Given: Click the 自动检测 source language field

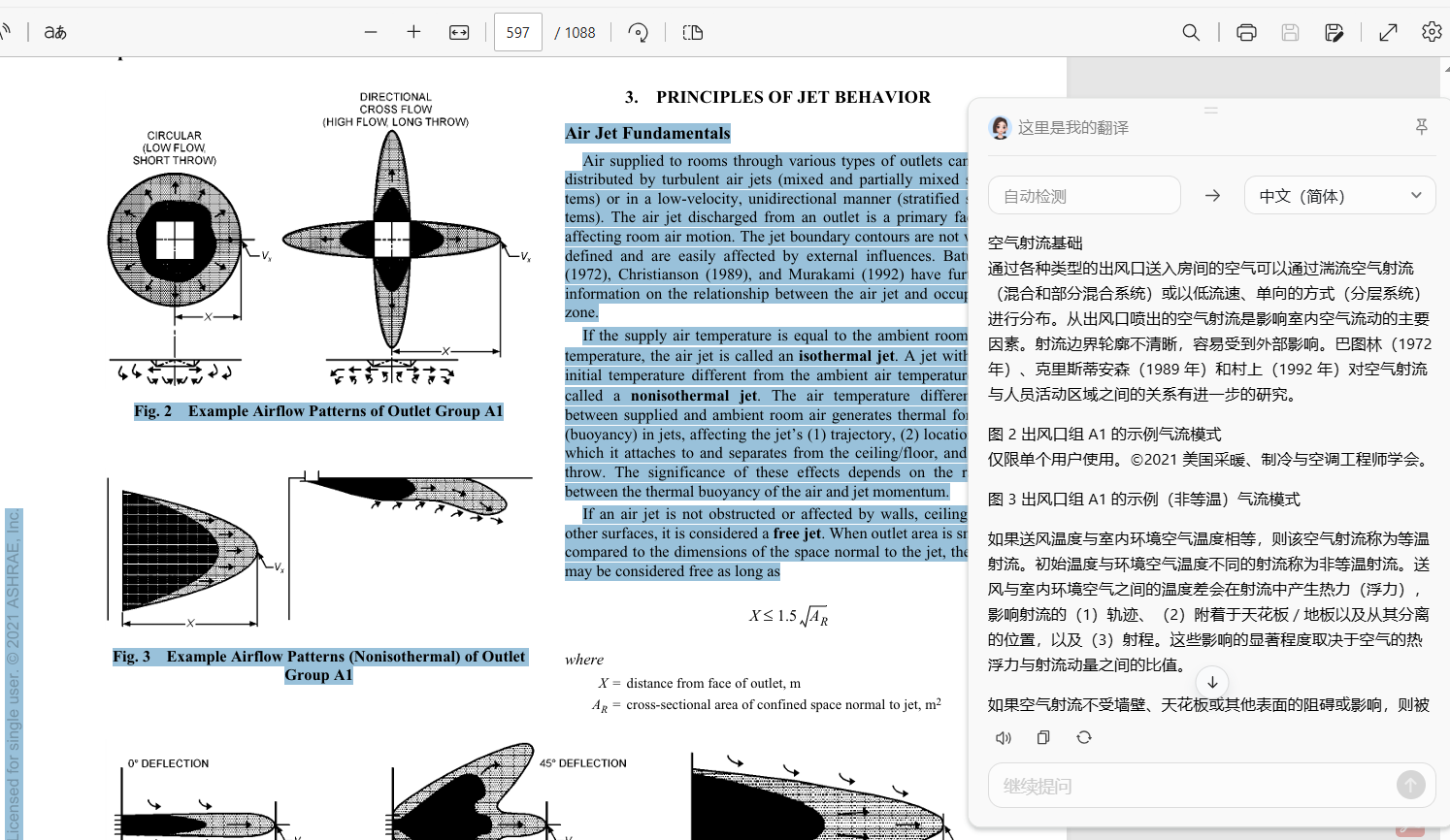Looking at the screenshot, I should coord(1084,196).
